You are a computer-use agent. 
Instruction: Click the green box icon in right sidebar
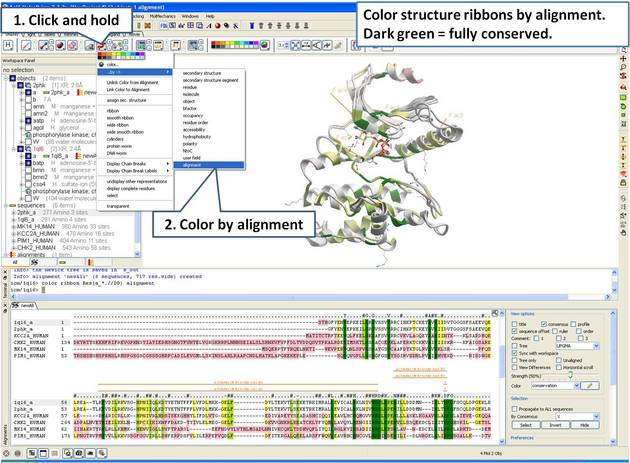pos(623,97)
